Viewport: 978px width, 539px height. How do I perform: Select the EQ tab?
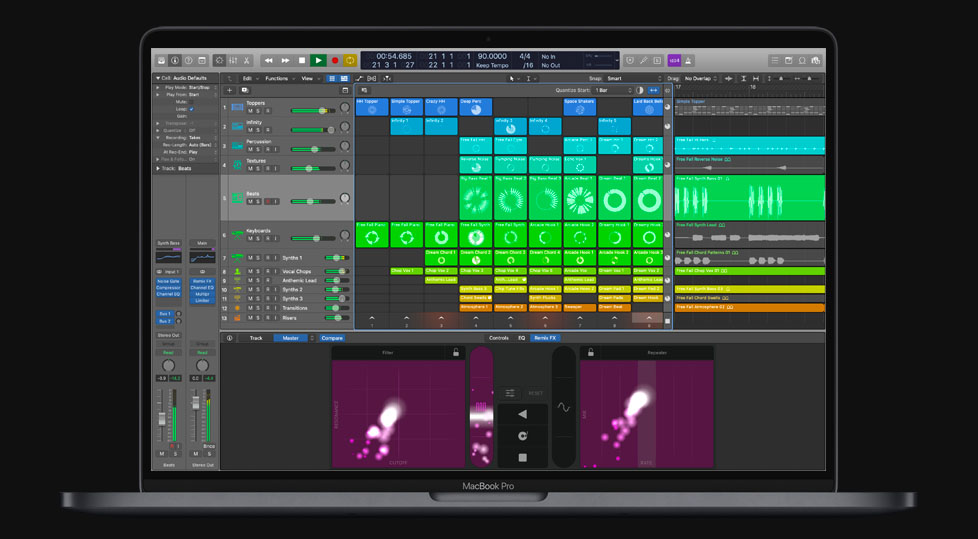(x=522, y=338)
